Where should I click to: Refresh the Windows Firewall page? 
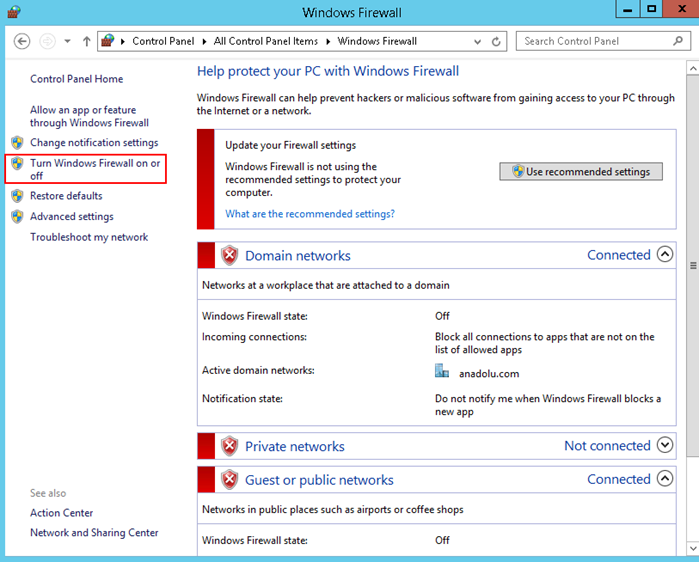pos(496,41)
